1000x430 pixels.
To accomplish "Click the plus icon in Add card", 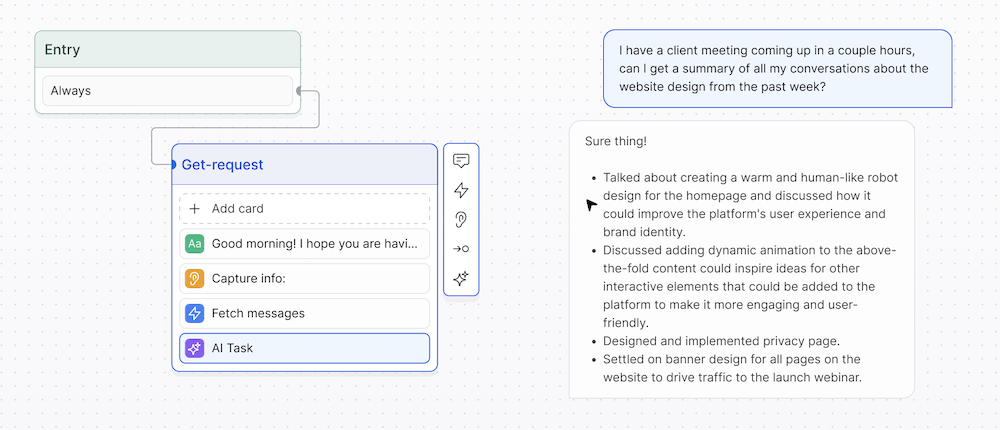I will (x=195, y=208).
